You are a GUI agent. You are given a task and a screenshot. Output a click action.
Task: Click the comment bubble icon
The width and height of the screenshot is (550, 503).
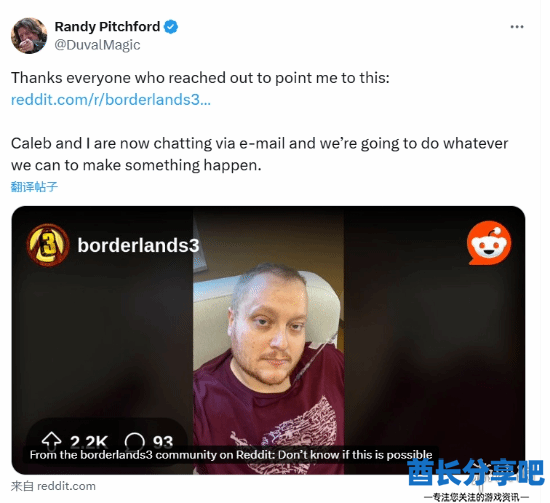[135, 441]
